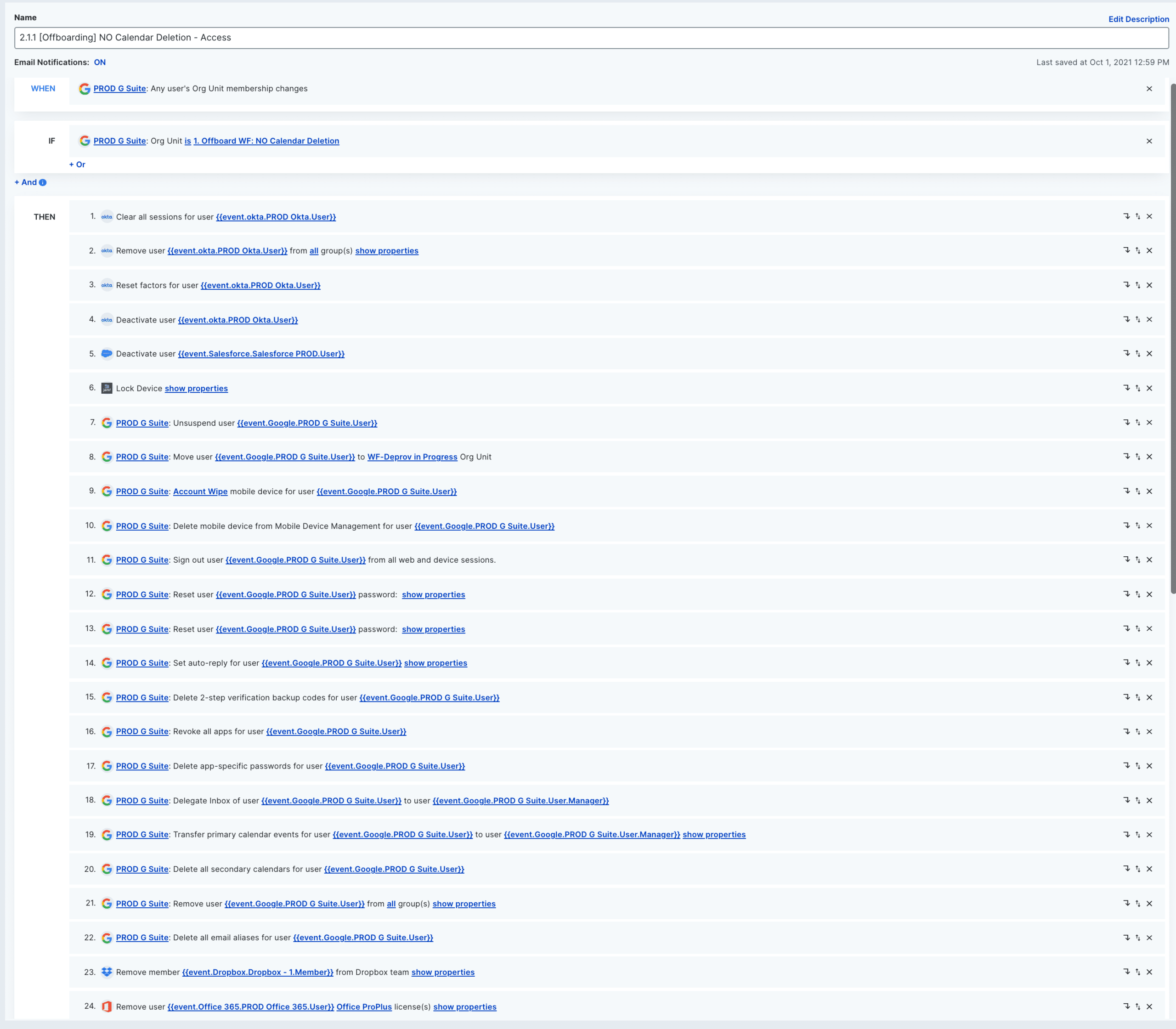This screenshot has width=1176, height=1029.
Task: Remove step 6 Lock Device with its X
Action: click(1149, 388)
